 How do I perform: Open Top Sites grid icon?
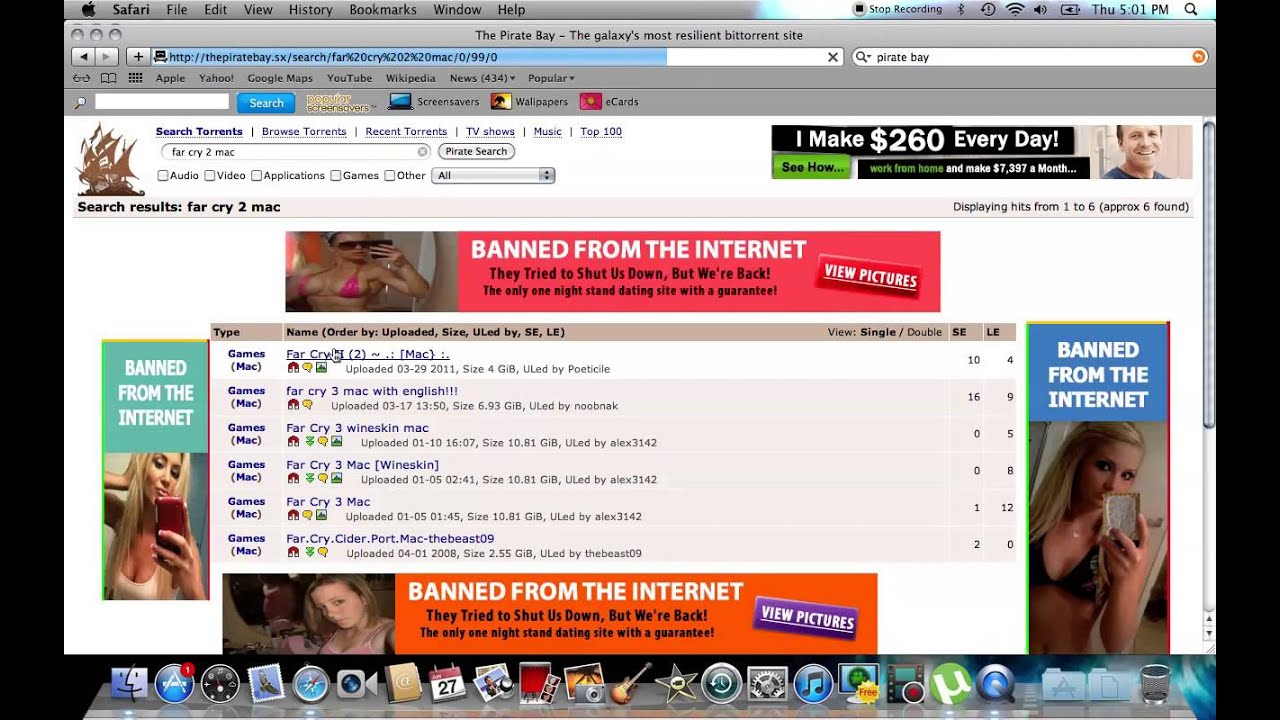click(x=135, y=78)
